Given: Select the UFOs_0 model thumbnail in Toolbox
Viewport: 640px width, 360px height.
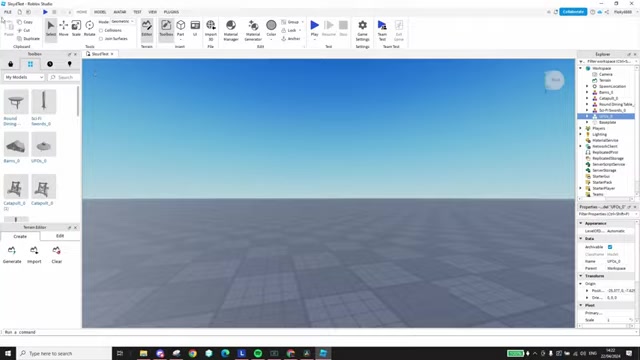Looking at the screenshot, I should pos(44,144).
